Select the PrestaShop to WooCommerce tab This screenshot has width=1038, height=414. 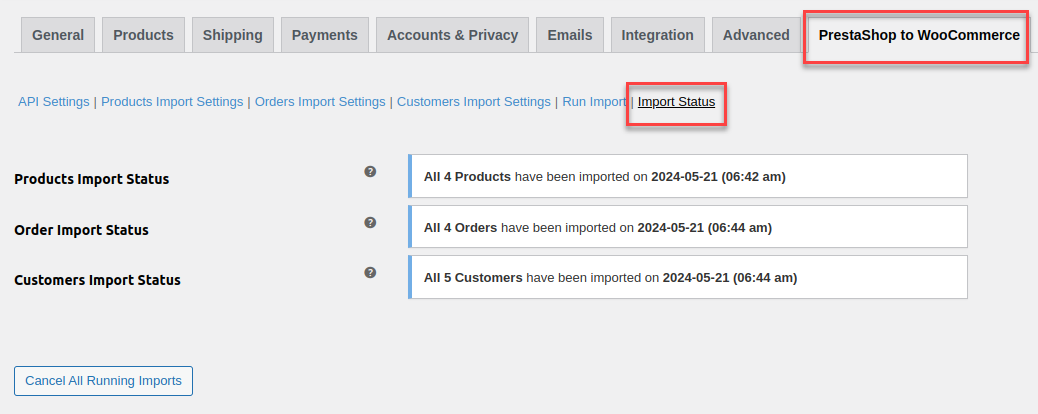pos(918,35)
